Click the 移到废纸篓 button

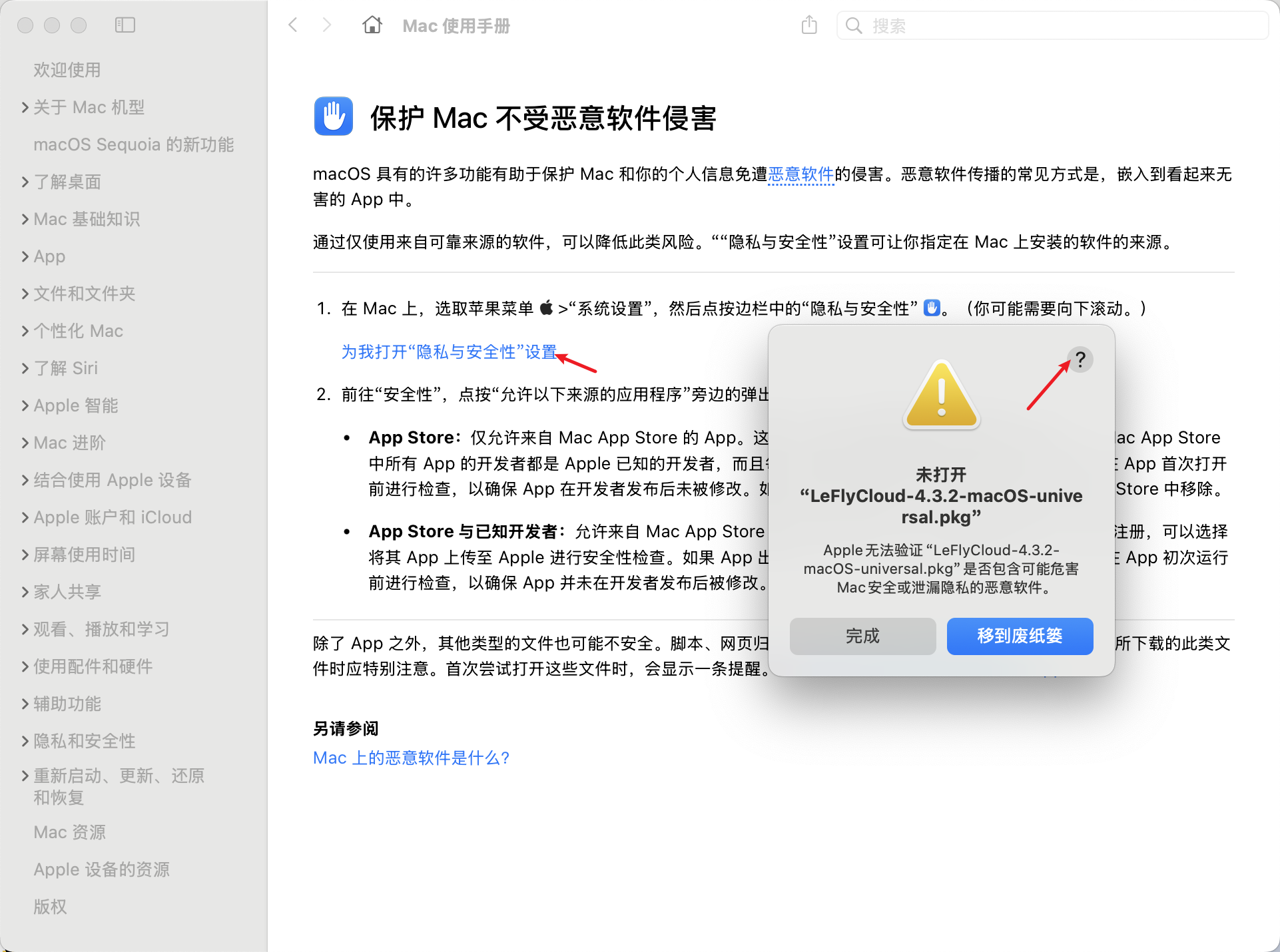[1020, 636]
